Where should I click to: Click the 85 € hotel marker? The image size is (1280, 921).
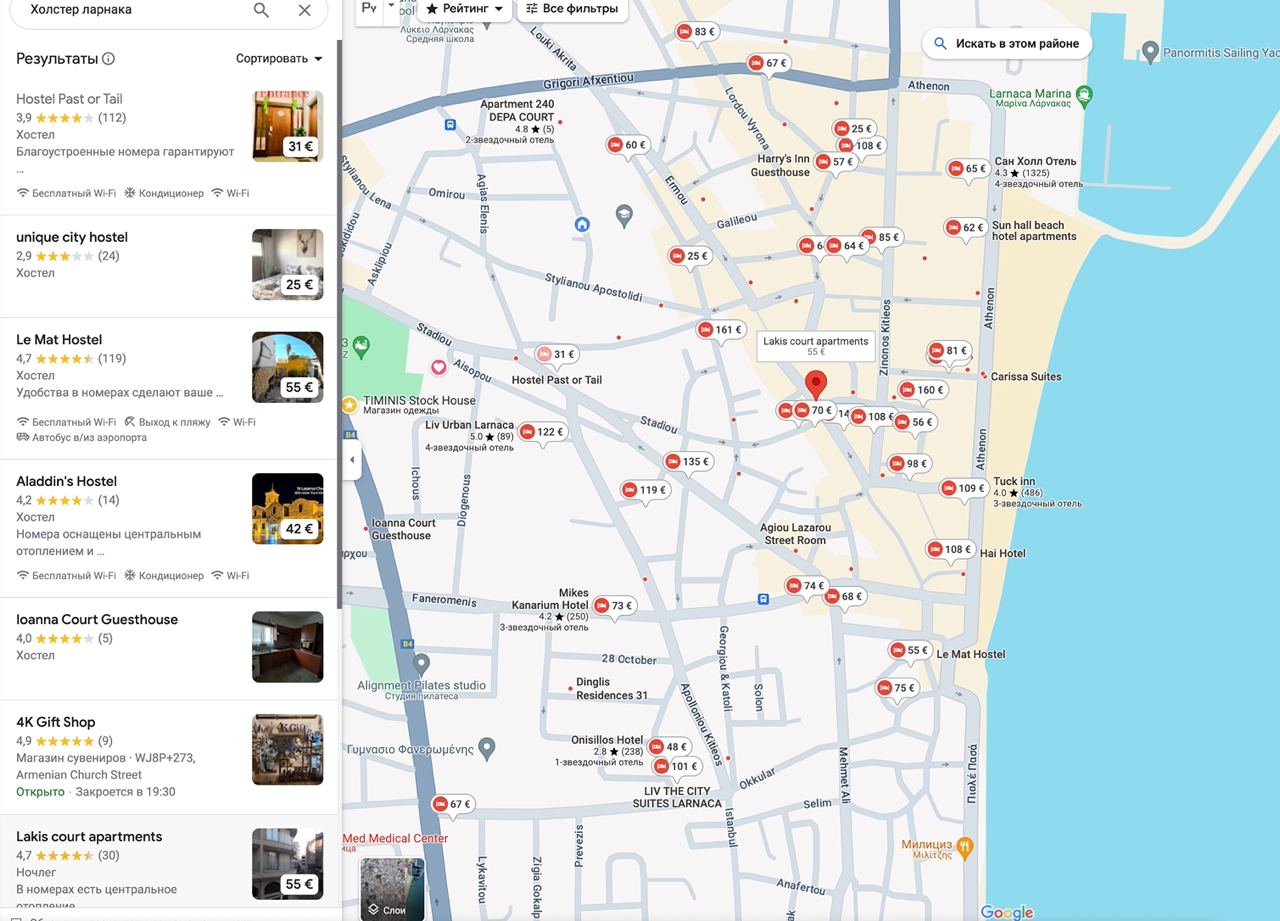click(x=882, y=238)
